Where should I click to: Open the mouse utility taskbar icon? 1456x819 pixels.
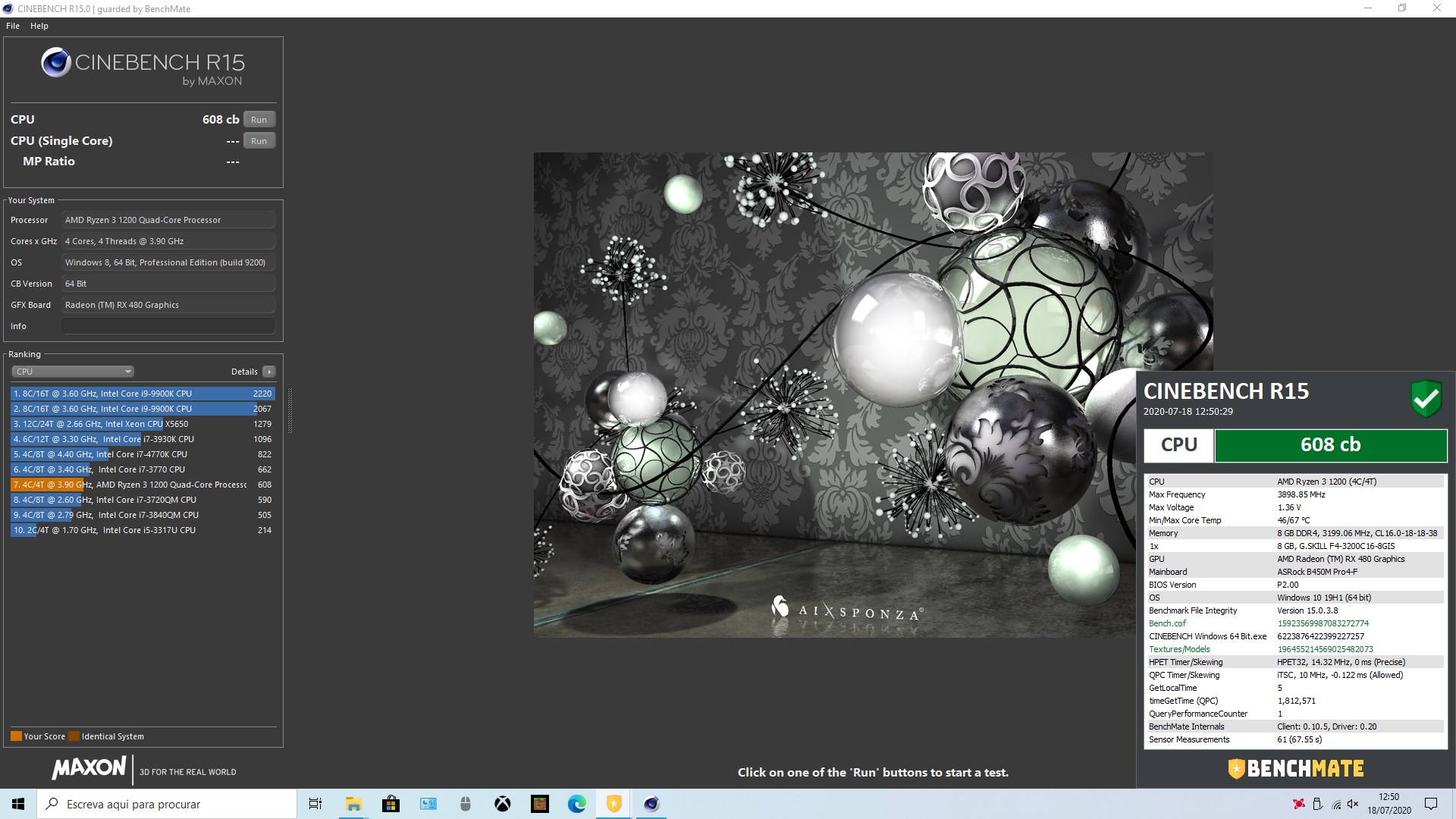coord(465,804)
